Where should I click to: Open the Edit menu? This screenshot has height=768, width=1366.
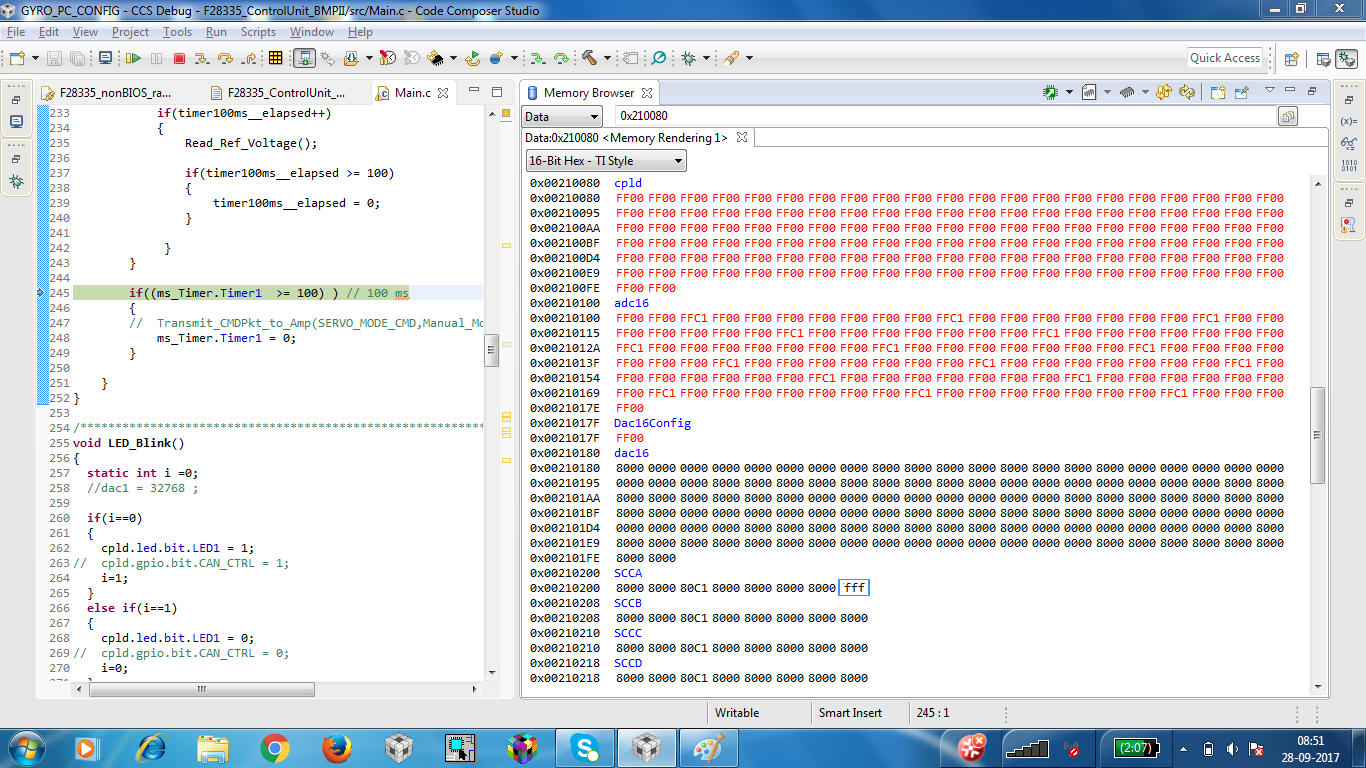(x=49, y=32)
